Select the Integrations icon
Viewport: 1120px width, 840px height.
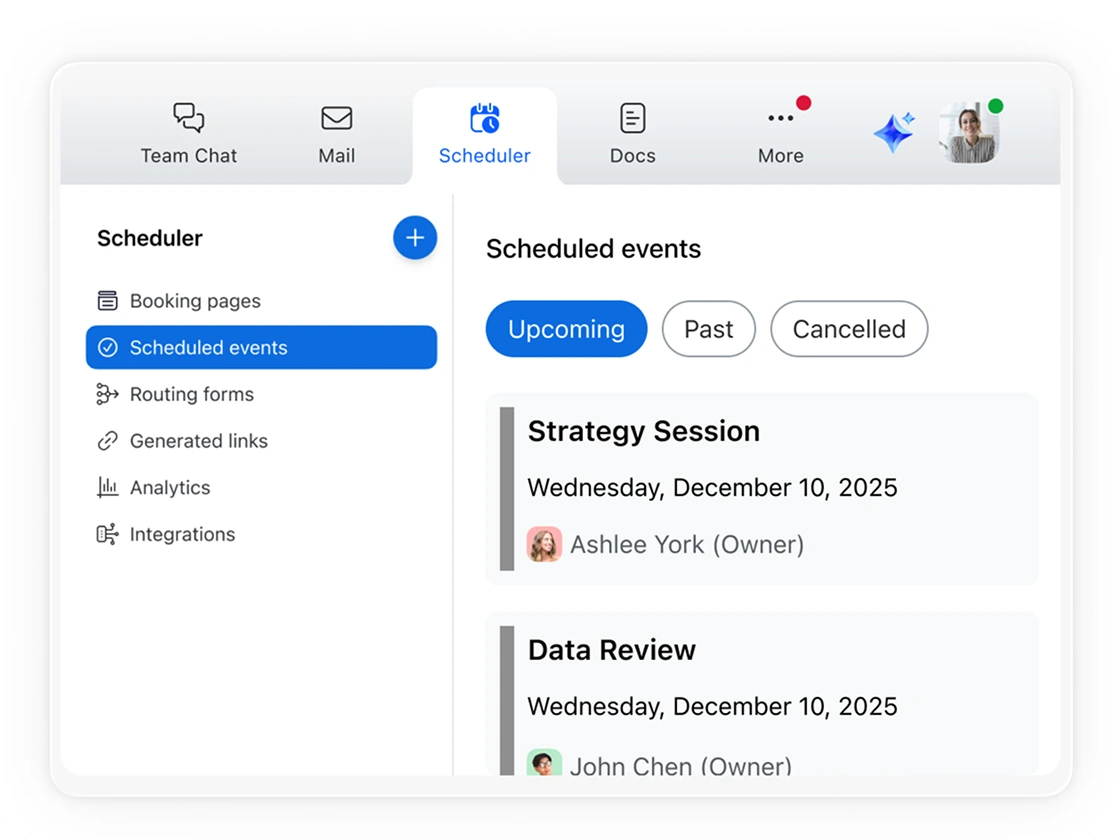(x=107, y=534)
